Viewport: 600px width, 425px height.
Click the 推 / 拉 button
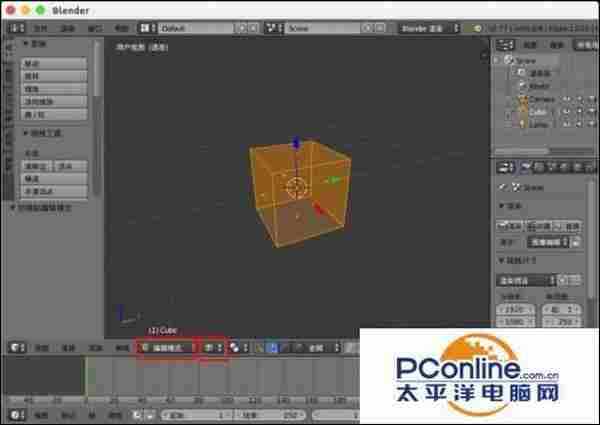click(x=54, y=114)
